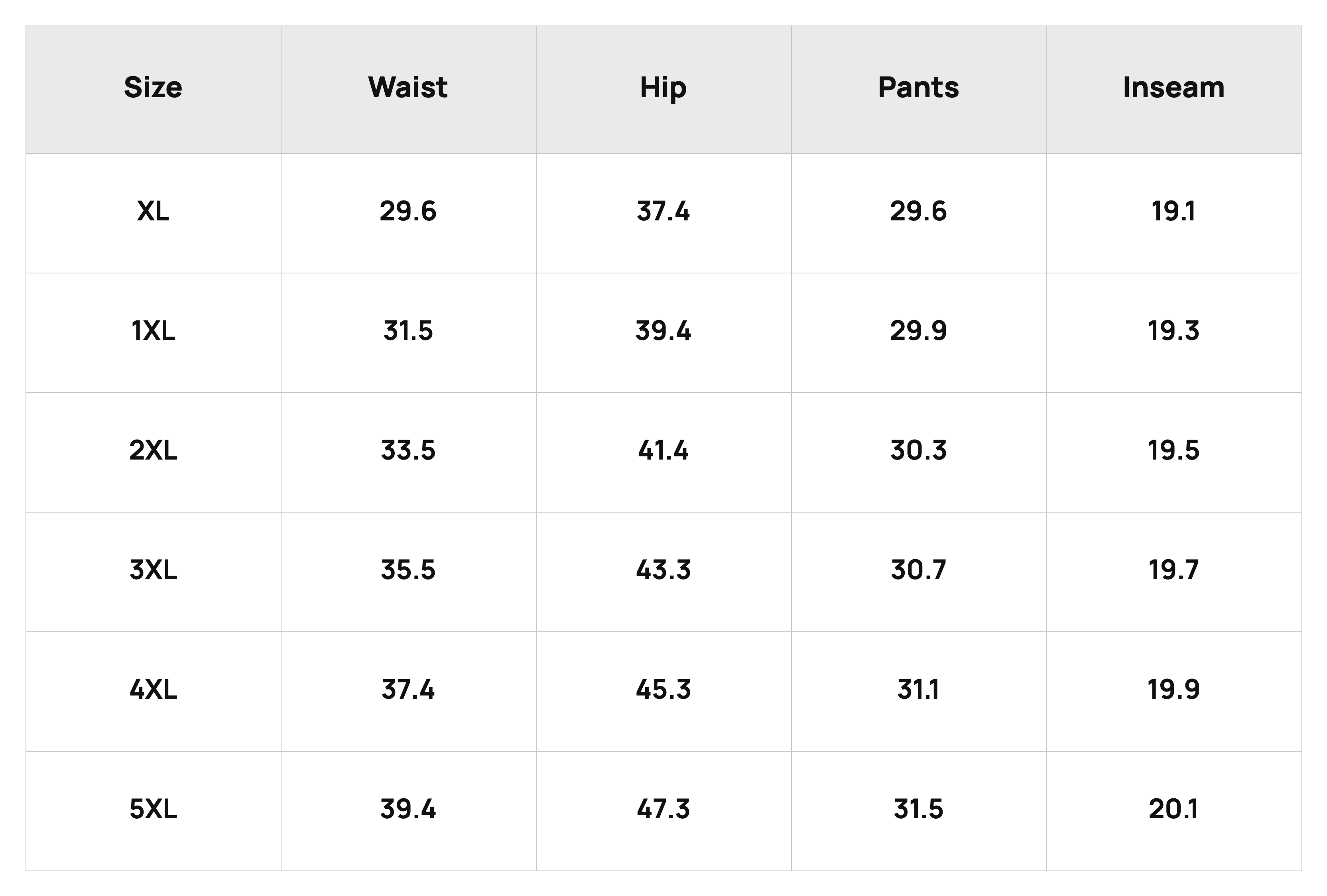
Task: Select the 4XL size row label
Action: click(153, 690)
